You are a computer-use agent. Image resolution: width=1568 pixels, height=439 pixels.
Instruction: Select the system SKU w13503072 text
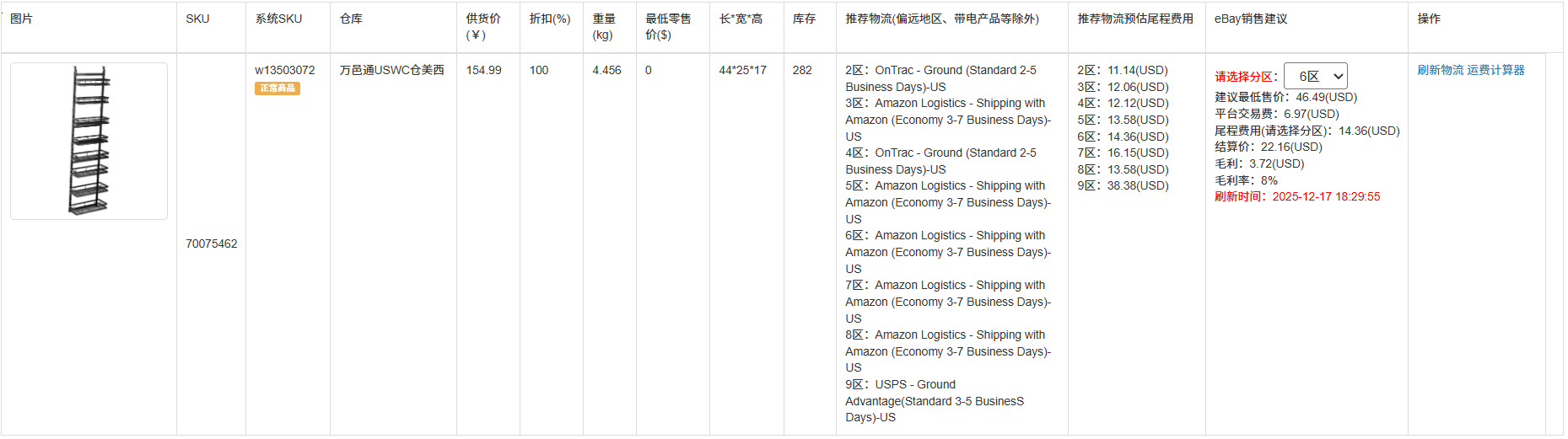(x=285, y=70)
